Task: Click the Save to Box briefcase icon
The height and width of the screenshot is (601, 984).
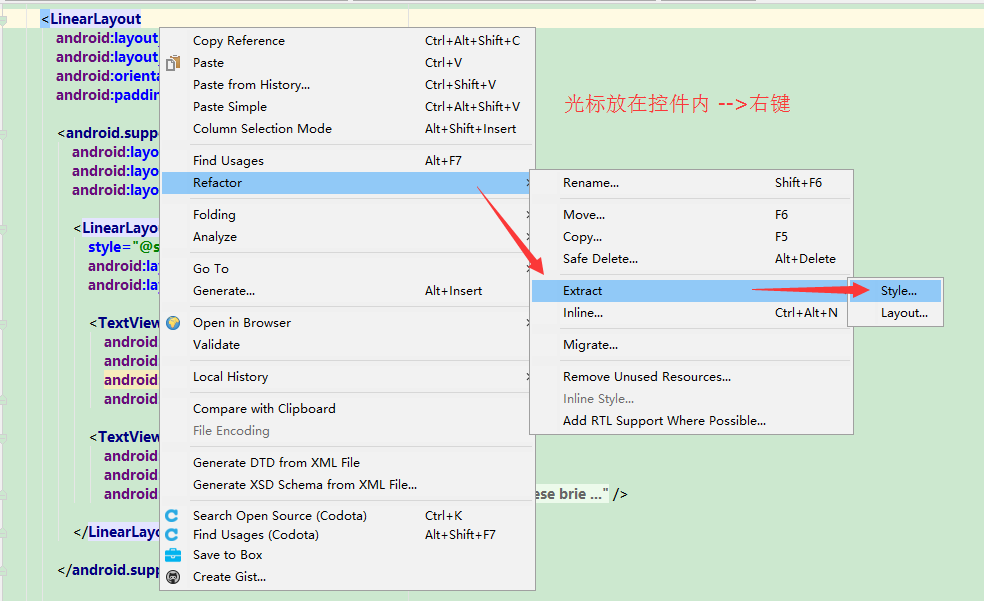Action: coord(173,555)
